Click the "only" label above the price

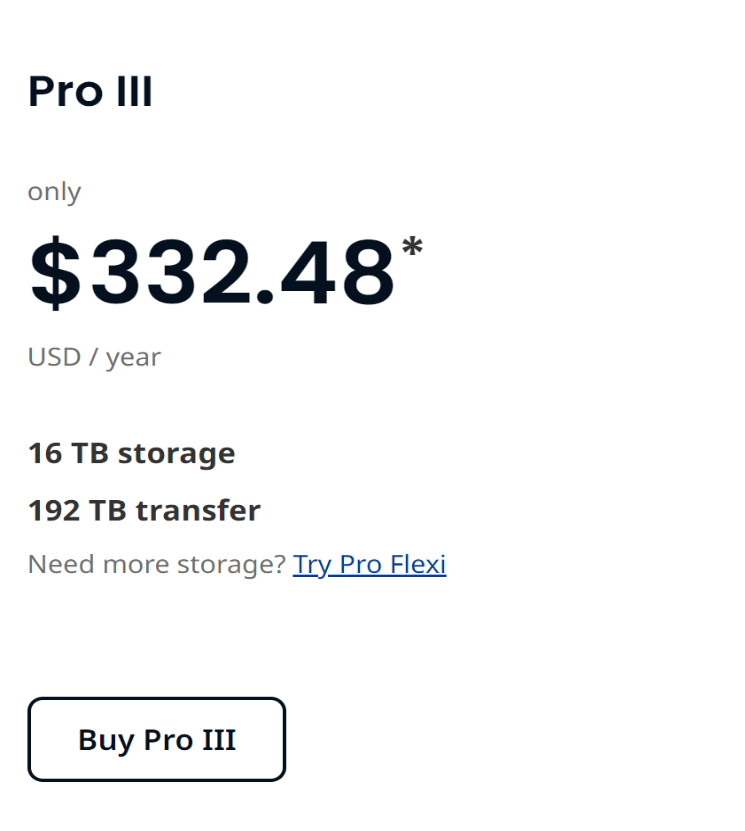(54, 192)
